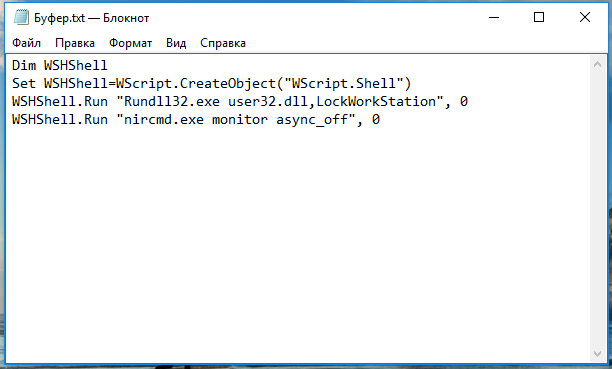Minimize the Notepad window
Screen dimensions: 612x369
tap(494, 18)
